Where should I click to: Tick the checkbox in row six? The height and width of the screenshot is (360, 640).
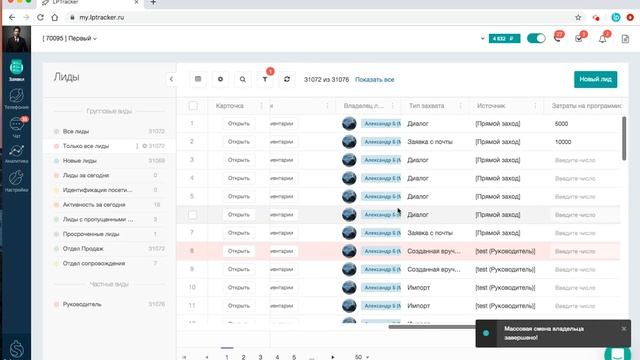(193, 215)
